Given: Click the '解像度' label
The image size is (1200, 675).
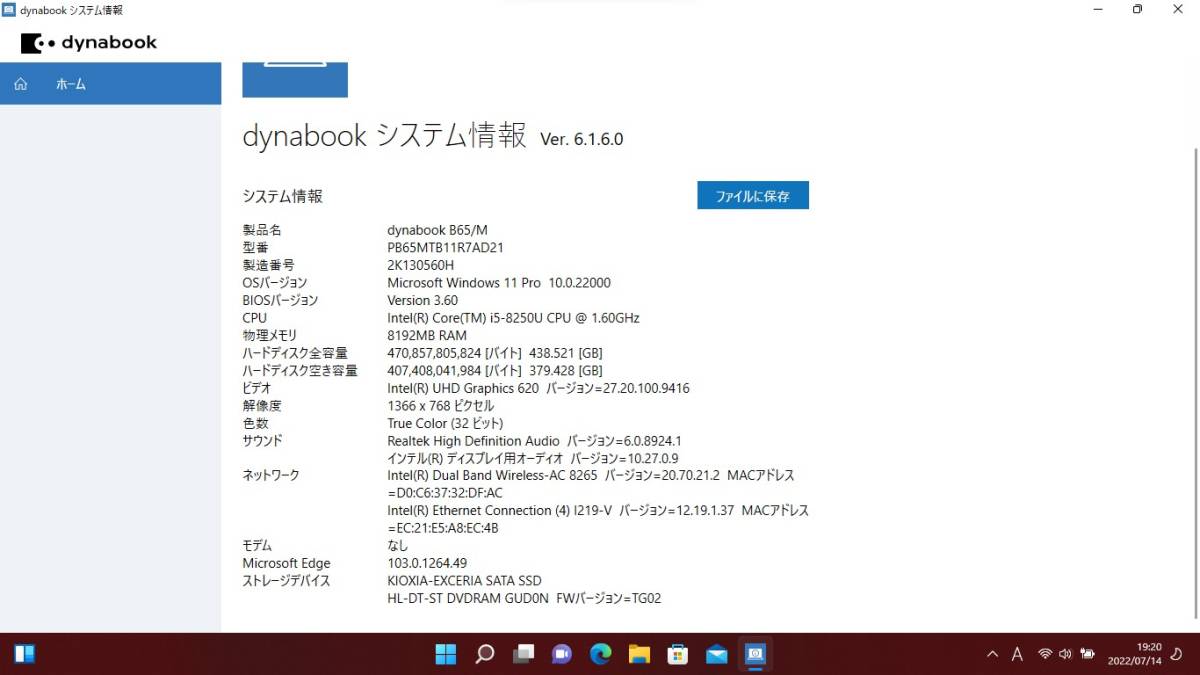Looking at the screenshot, I should [x=262, y=406].
